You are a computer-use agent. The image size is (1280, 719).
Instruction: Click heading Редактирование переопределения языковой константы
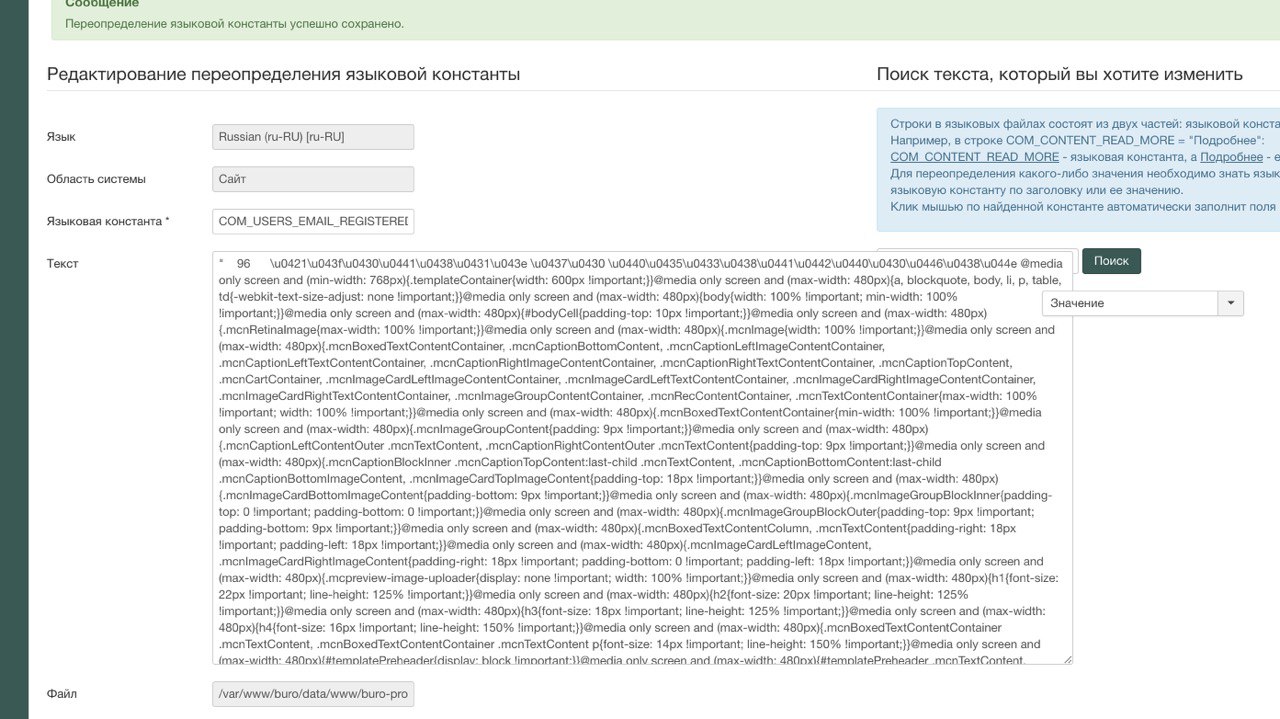tap(283, 74)
